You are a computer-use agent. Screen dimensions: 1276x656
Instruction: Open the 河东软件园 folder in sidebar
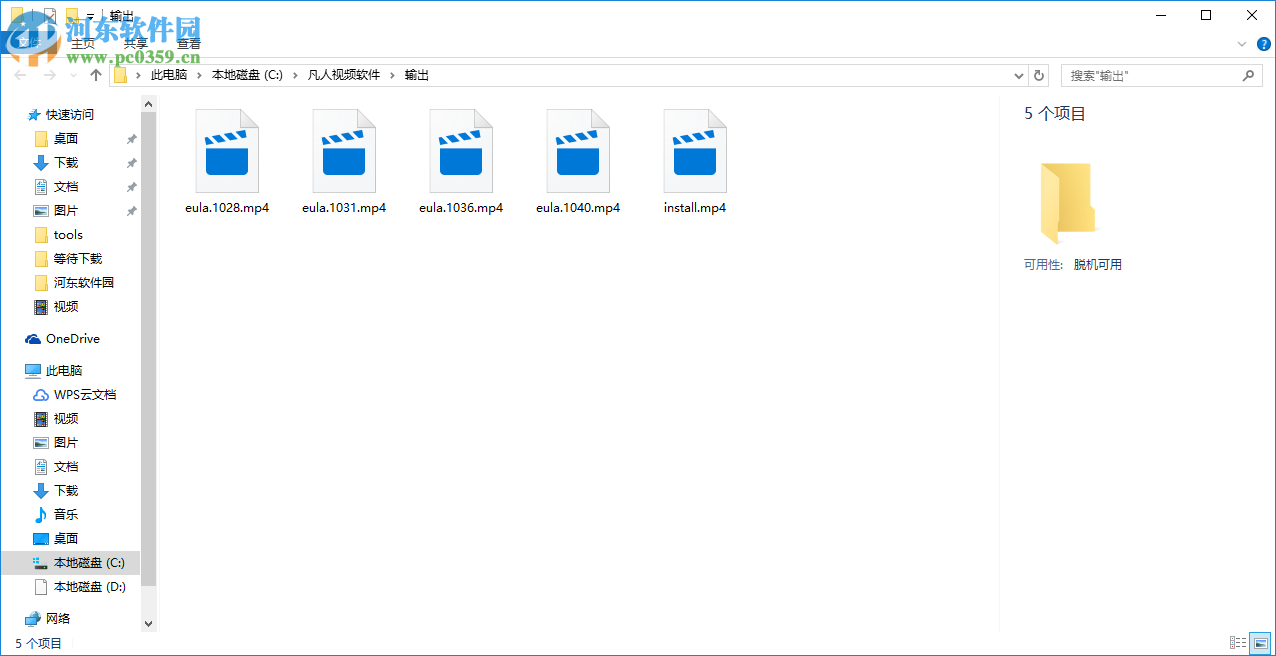[x=84, y=283]
